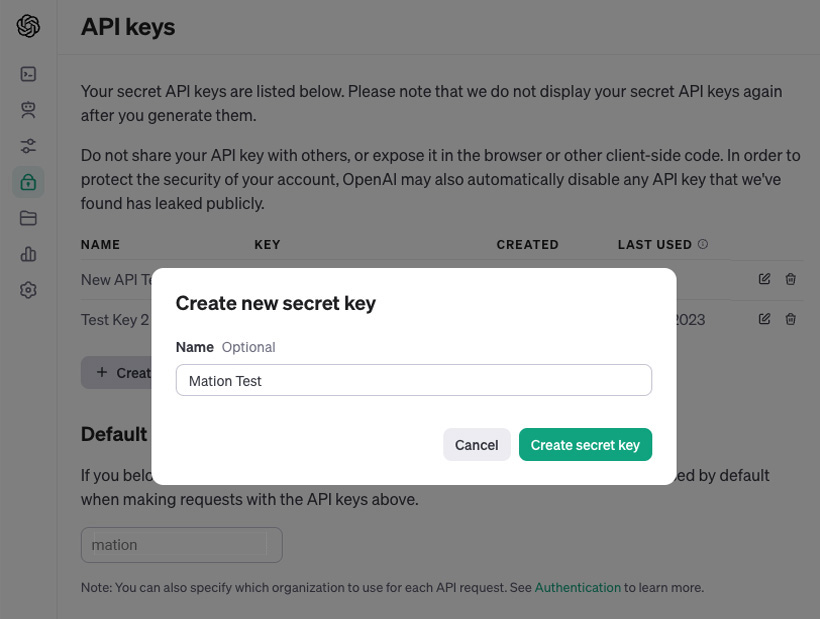The width and height of the screenshot is (820, 619).
Task: Select the API keys lock icon in sidebar
Action: click(x=28, y=182)
